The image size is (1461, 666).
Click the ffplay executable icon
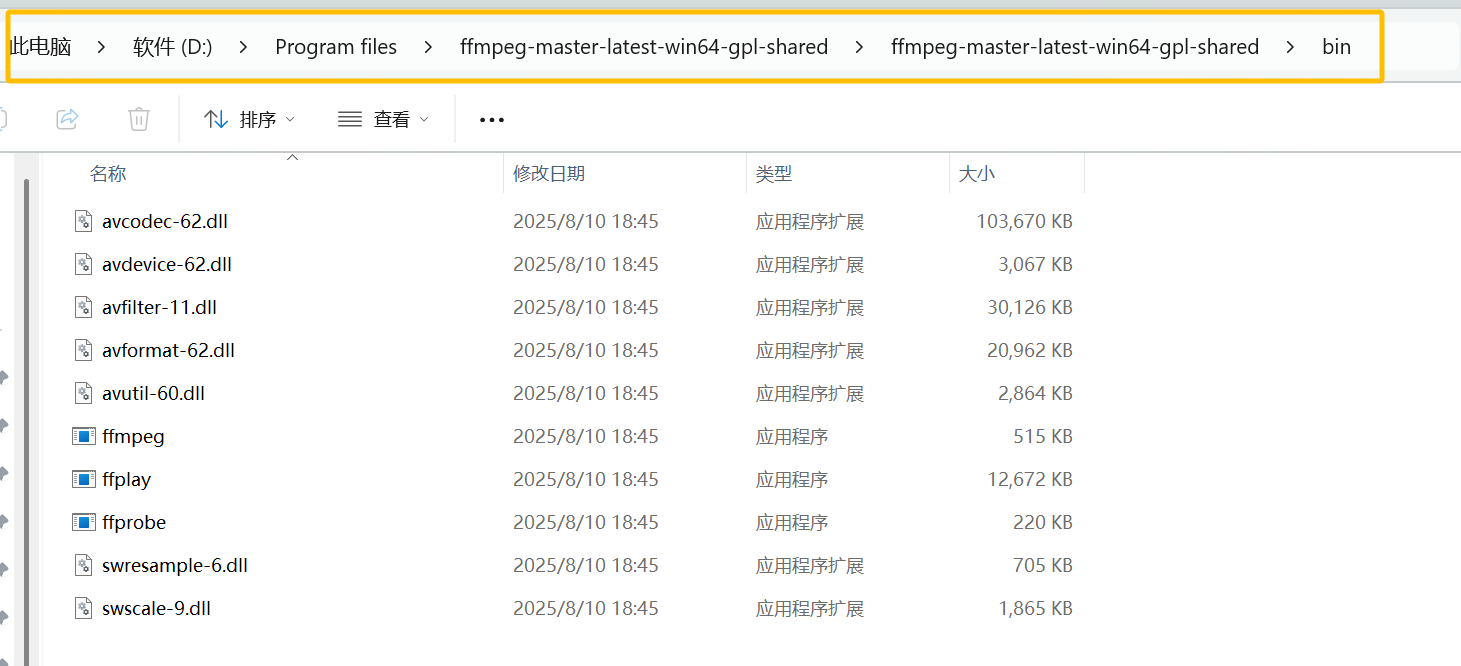84,479
